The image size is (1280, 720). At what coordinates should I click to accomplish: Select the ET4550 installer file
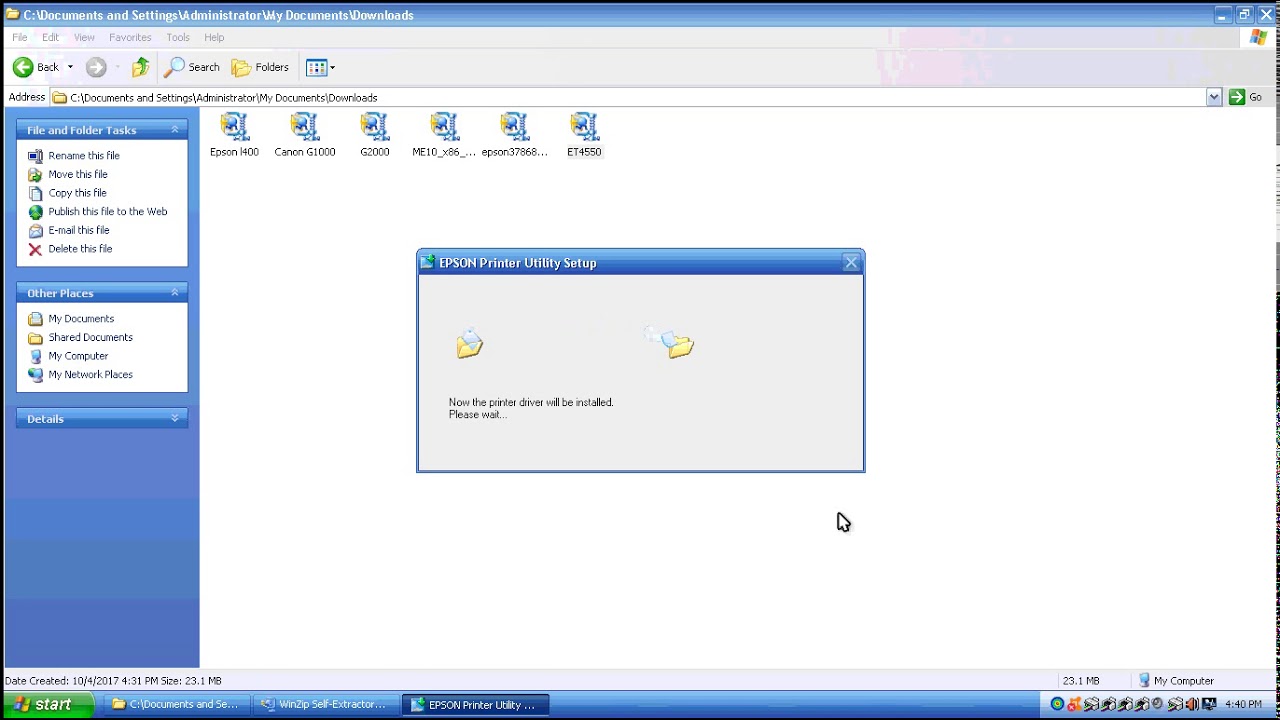(584, 135)
